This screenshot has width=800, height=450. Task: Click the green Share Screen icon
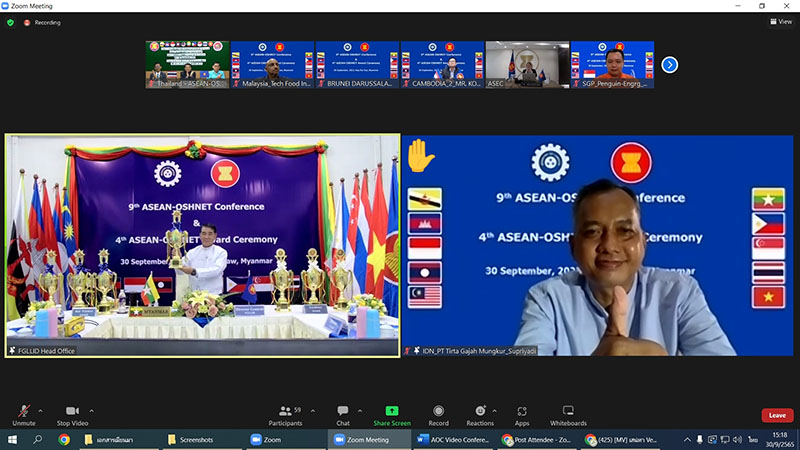(391, 410)
